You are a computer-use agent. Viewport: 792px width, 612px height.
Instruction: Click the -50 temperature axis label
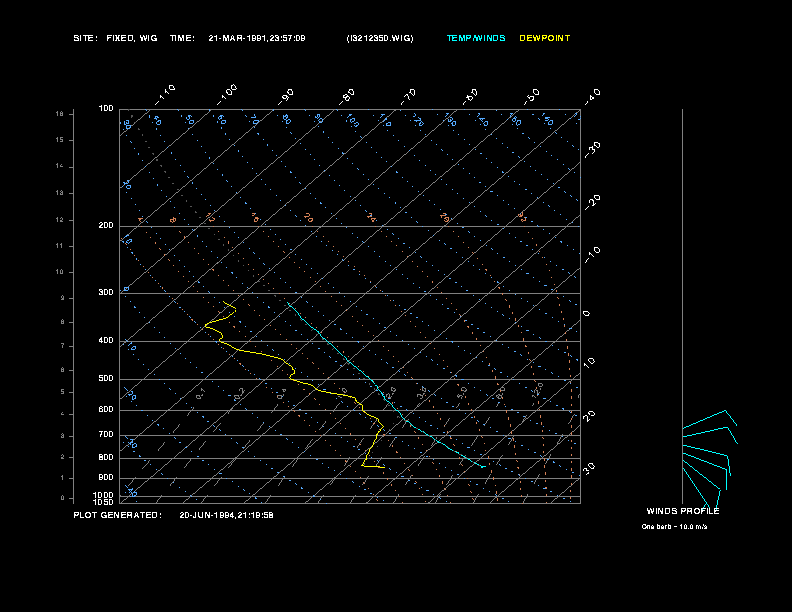click(x=532, y=97)
